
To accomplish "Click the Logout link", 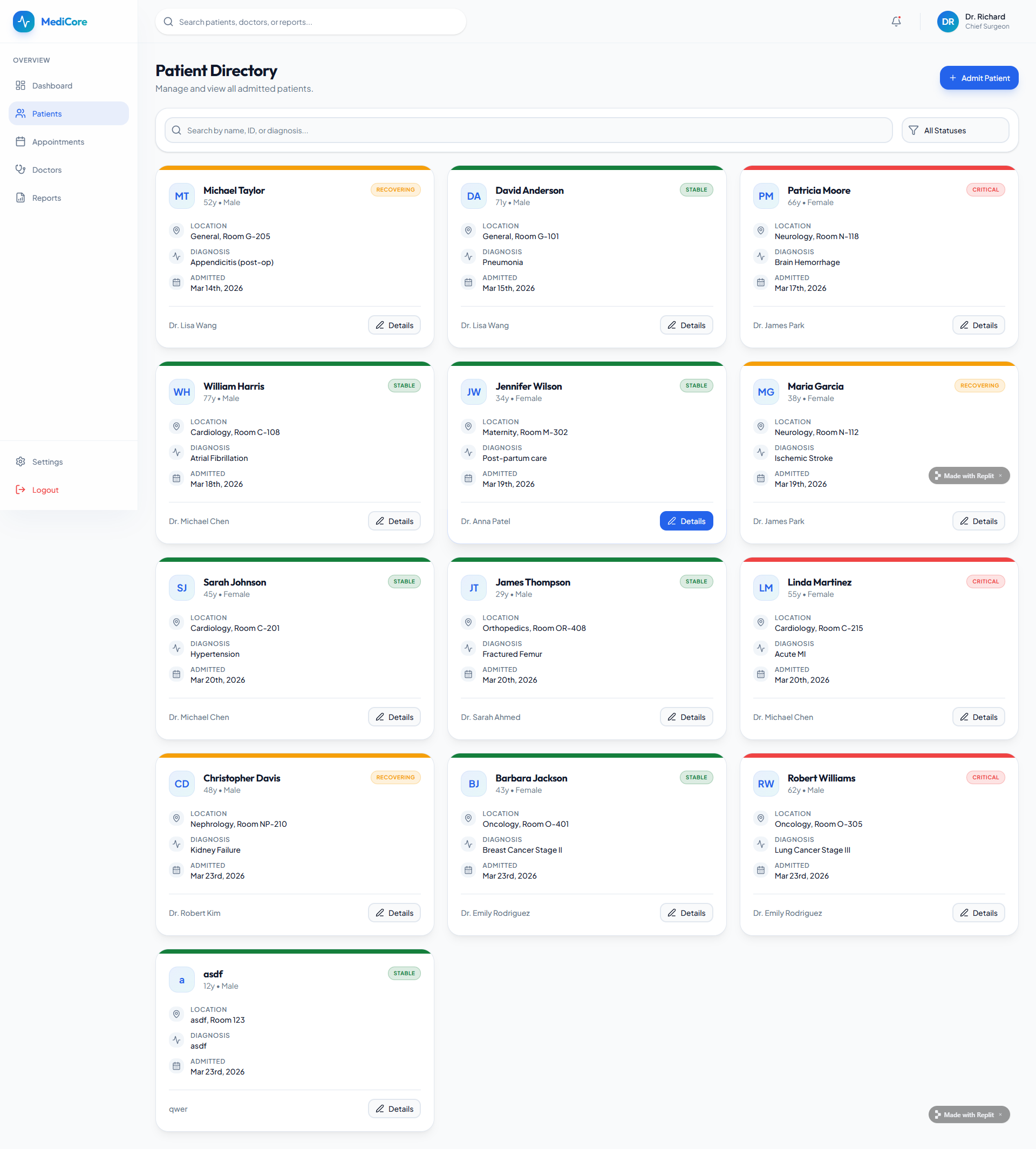I will pyautogui.click(x=45, y=489).
